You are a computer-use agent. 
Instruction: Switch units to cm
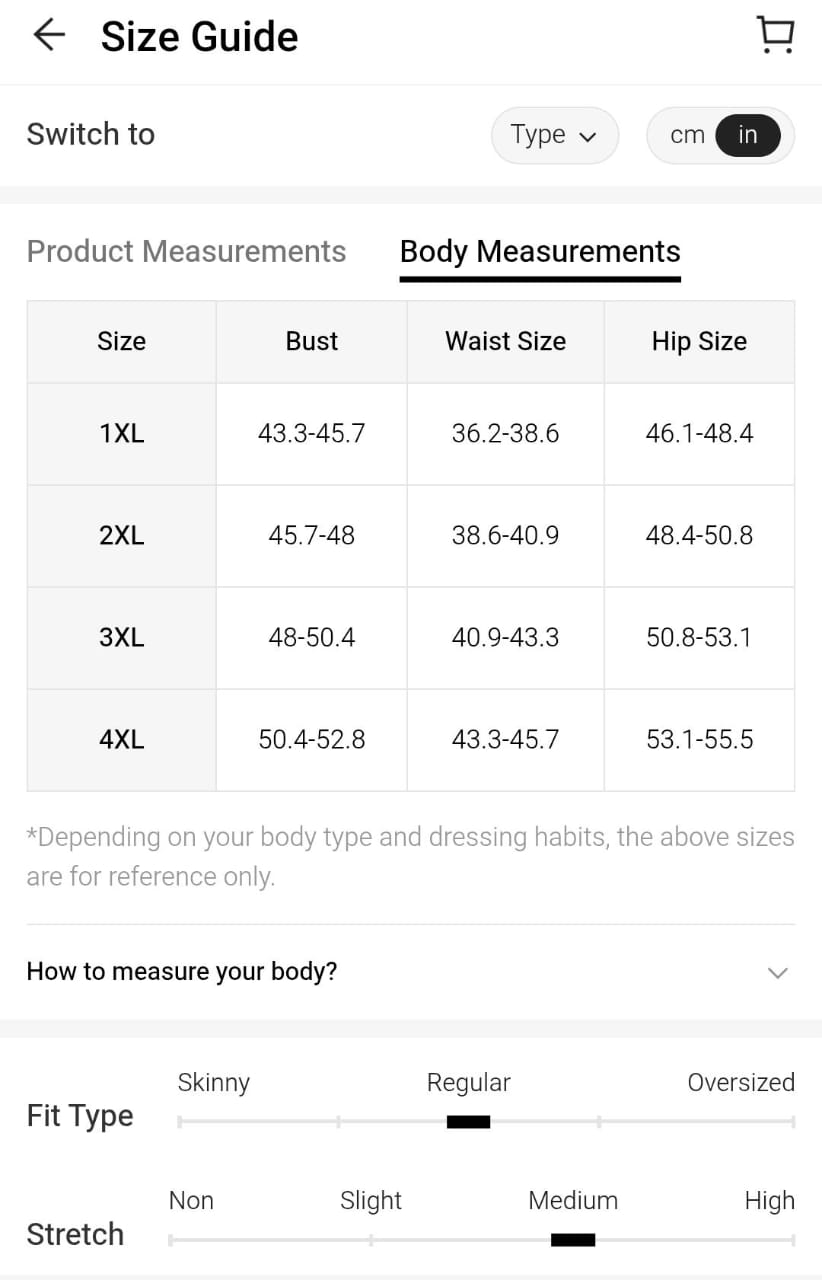[687, 135]
